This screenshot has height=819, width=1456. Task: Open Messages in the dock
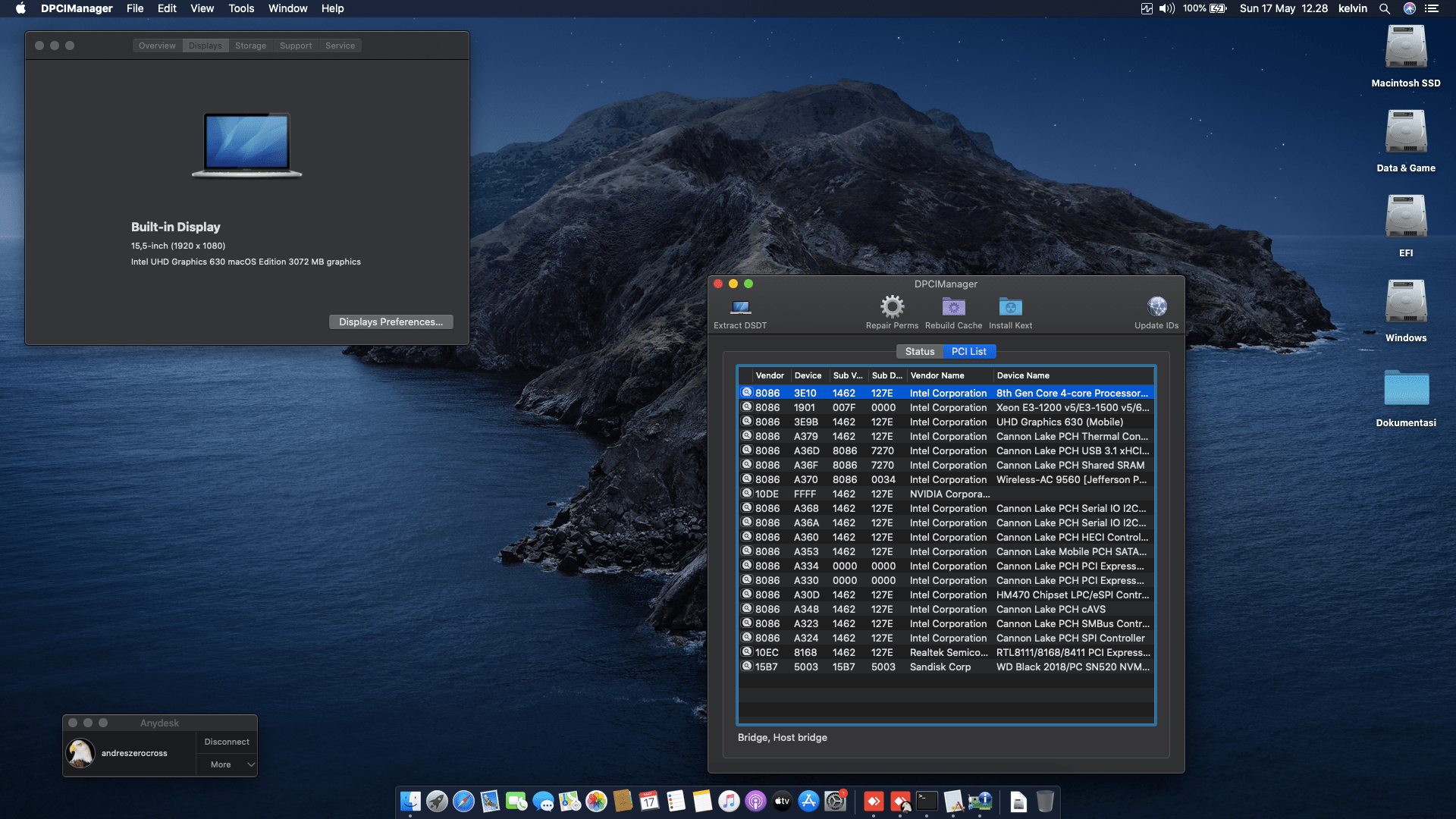point(543,801)
